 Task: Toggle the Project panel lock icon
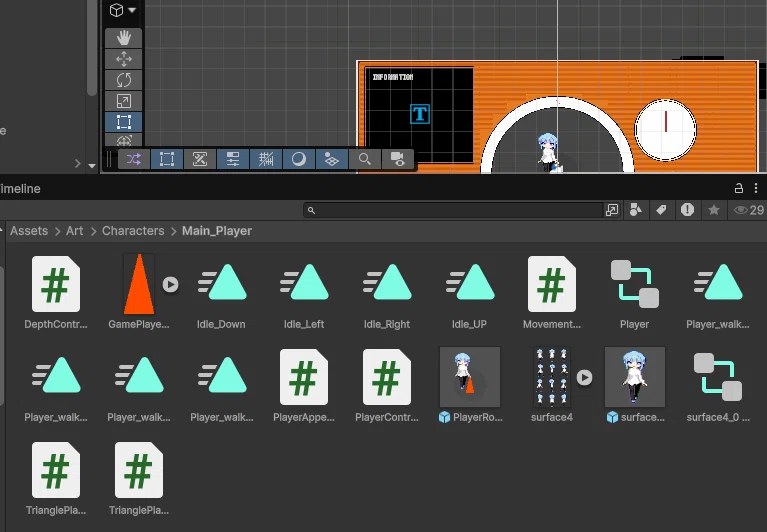[x=739, y=188]
